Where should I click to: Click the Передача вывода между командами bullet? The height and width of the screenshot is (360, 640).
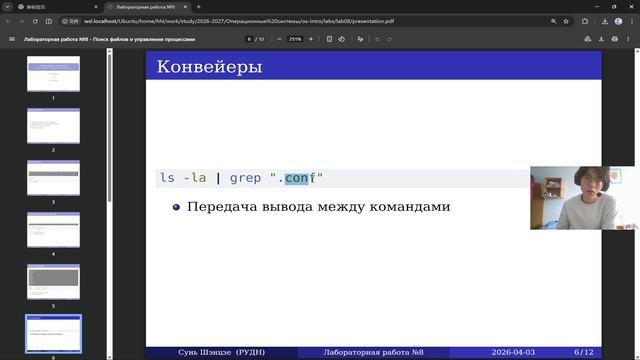(x=318, y=207)
